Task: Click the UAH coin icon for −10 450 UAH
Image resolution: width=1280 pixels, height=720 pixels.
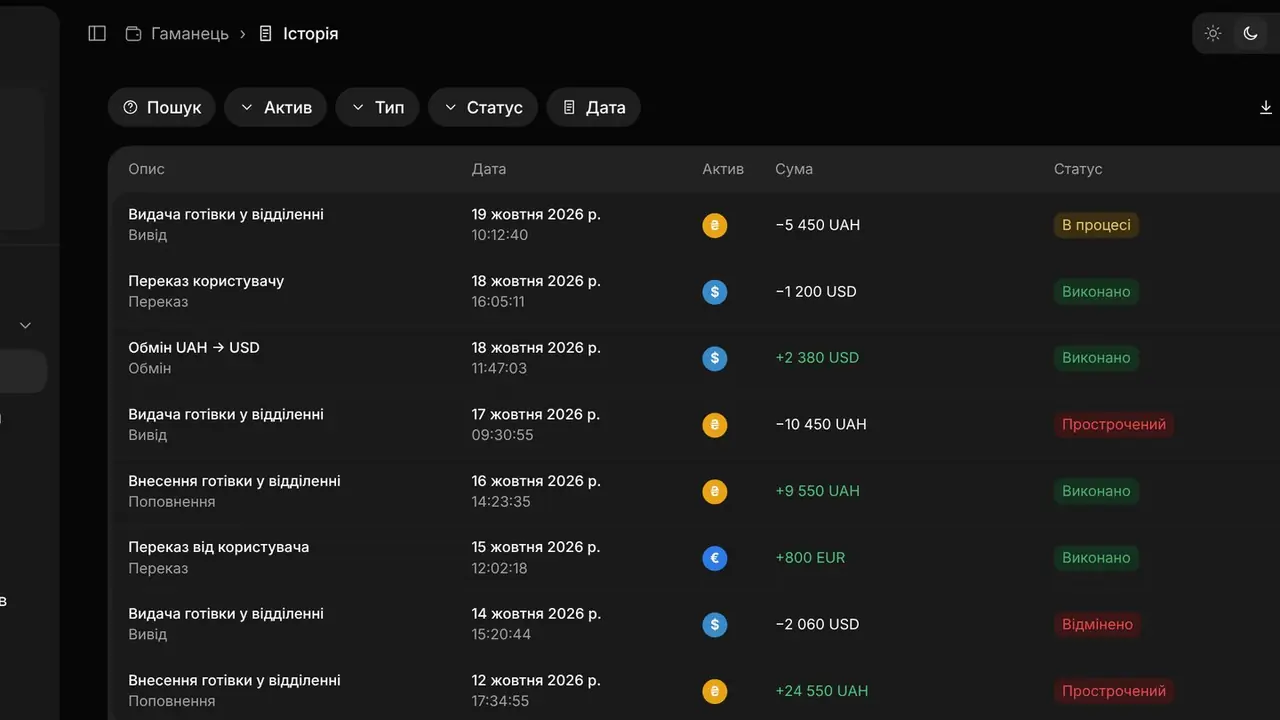Action: (714, 425)
